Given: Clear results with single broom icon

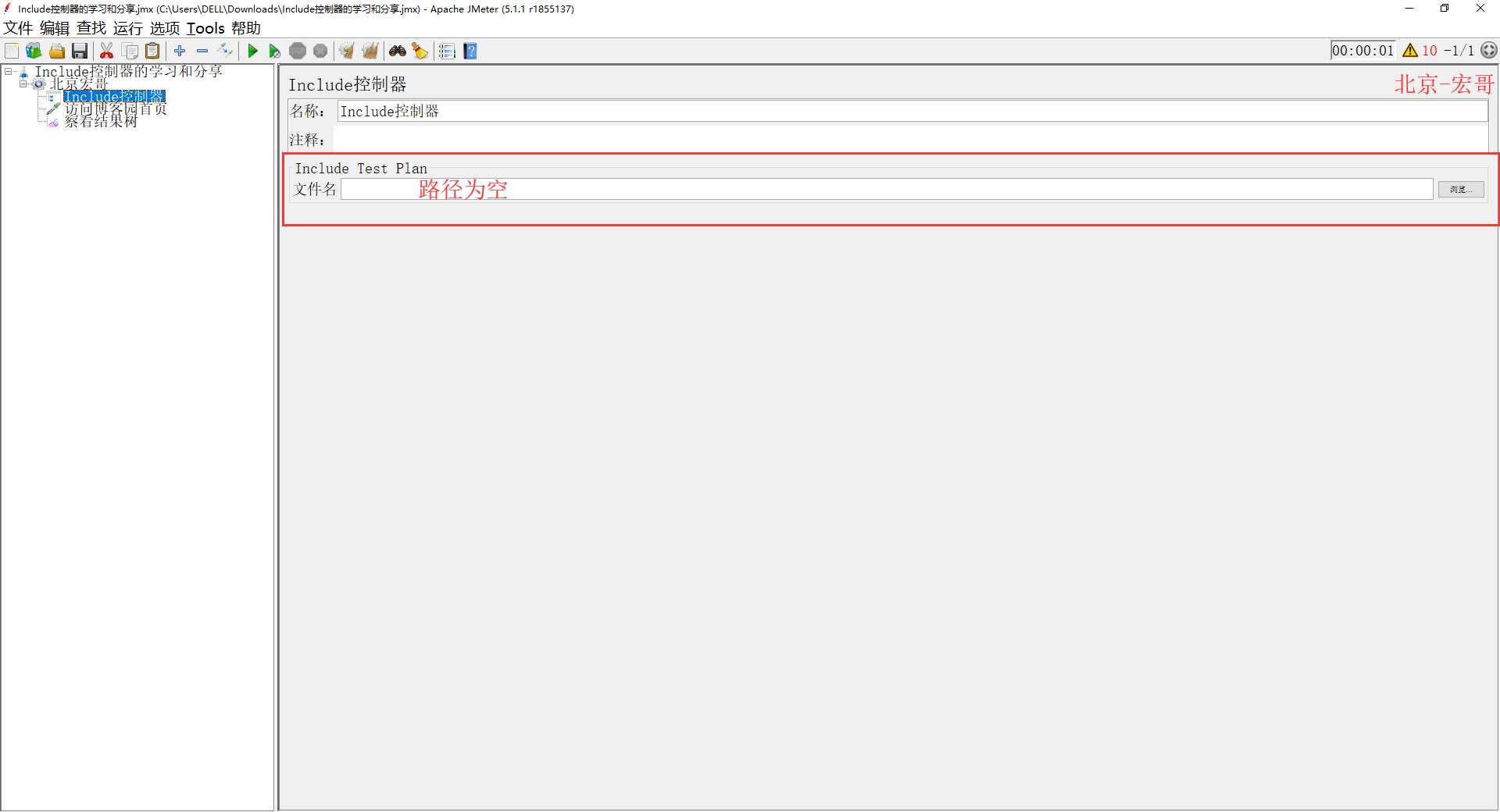Looking at the screenshot, I should coord(347,51).
